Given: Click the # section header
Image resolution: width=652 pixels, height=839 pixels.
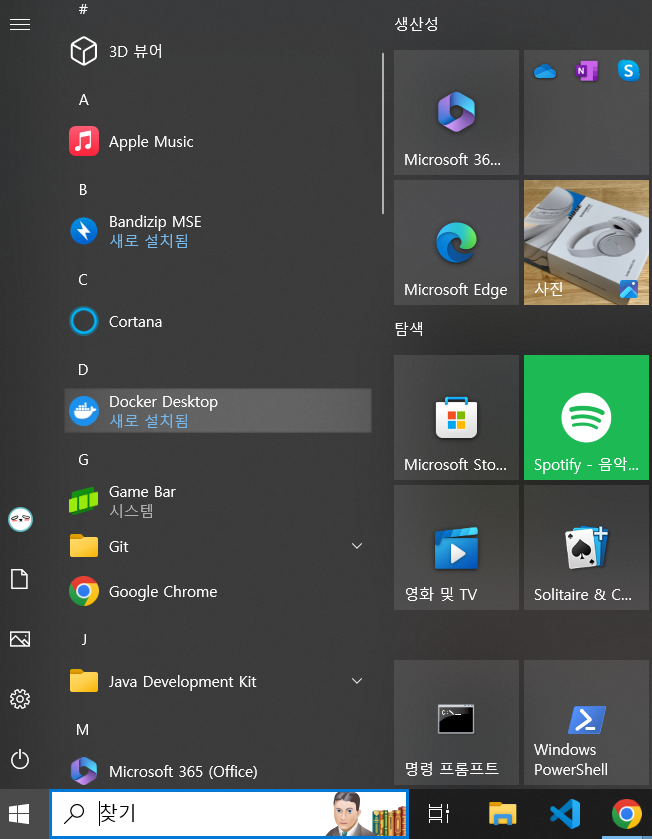Looking at the screenshot, I should point(83,9).
